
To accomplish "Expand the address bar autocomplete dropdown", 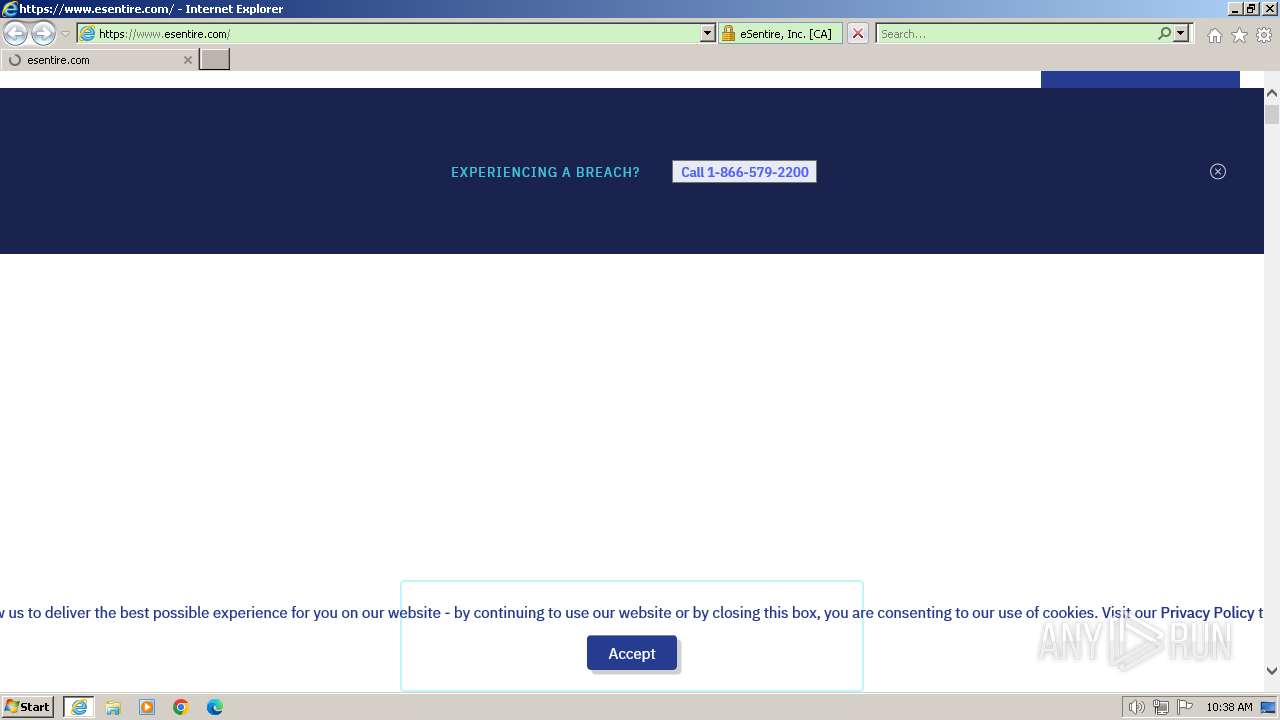I will (x=708, y=34).
